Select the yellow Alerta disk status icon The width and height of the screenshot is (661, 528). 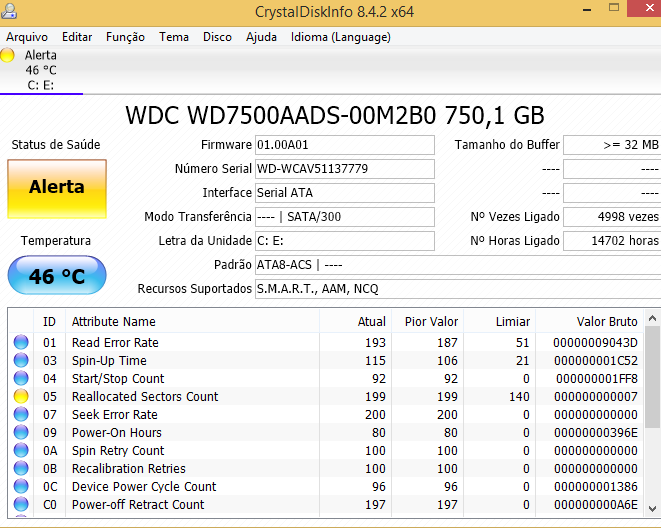8,55
